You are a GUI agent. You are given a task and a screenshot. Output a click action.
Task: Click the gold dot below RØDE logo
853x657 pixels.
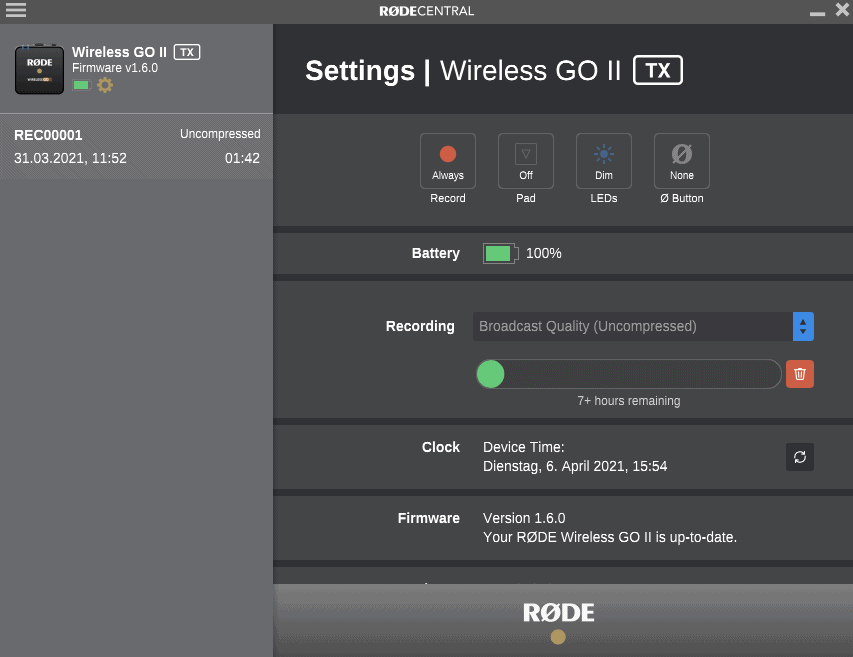point(558,637)
